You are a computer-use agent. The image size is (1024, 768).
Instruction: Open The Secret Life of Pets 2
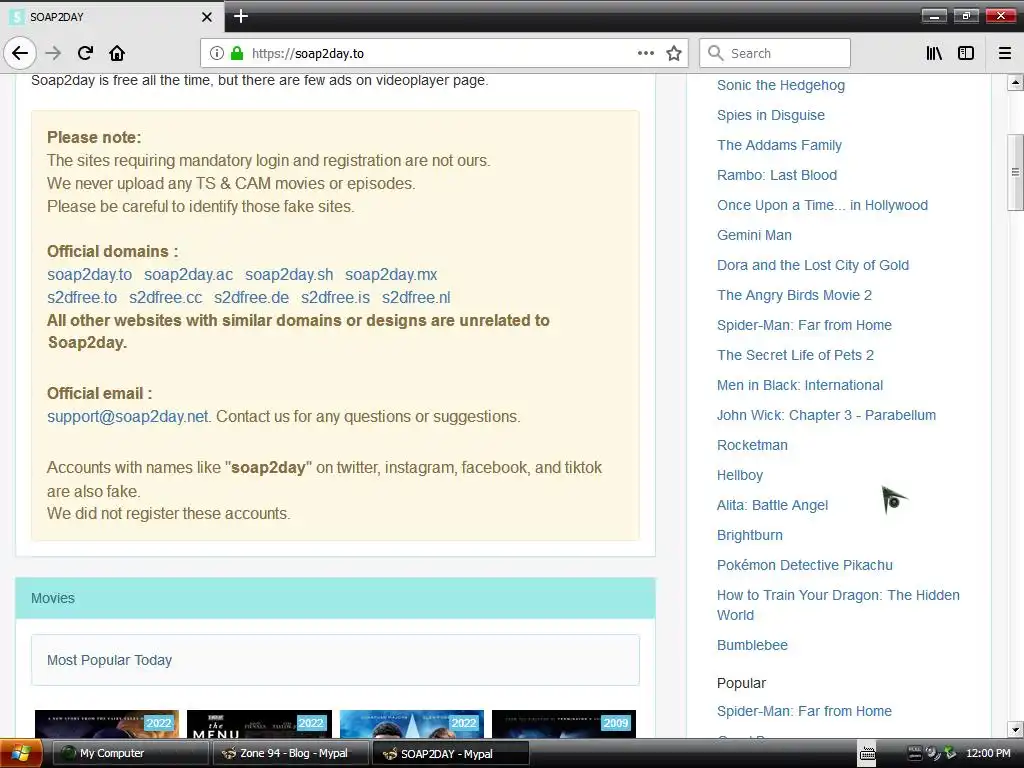click(795, 355)
